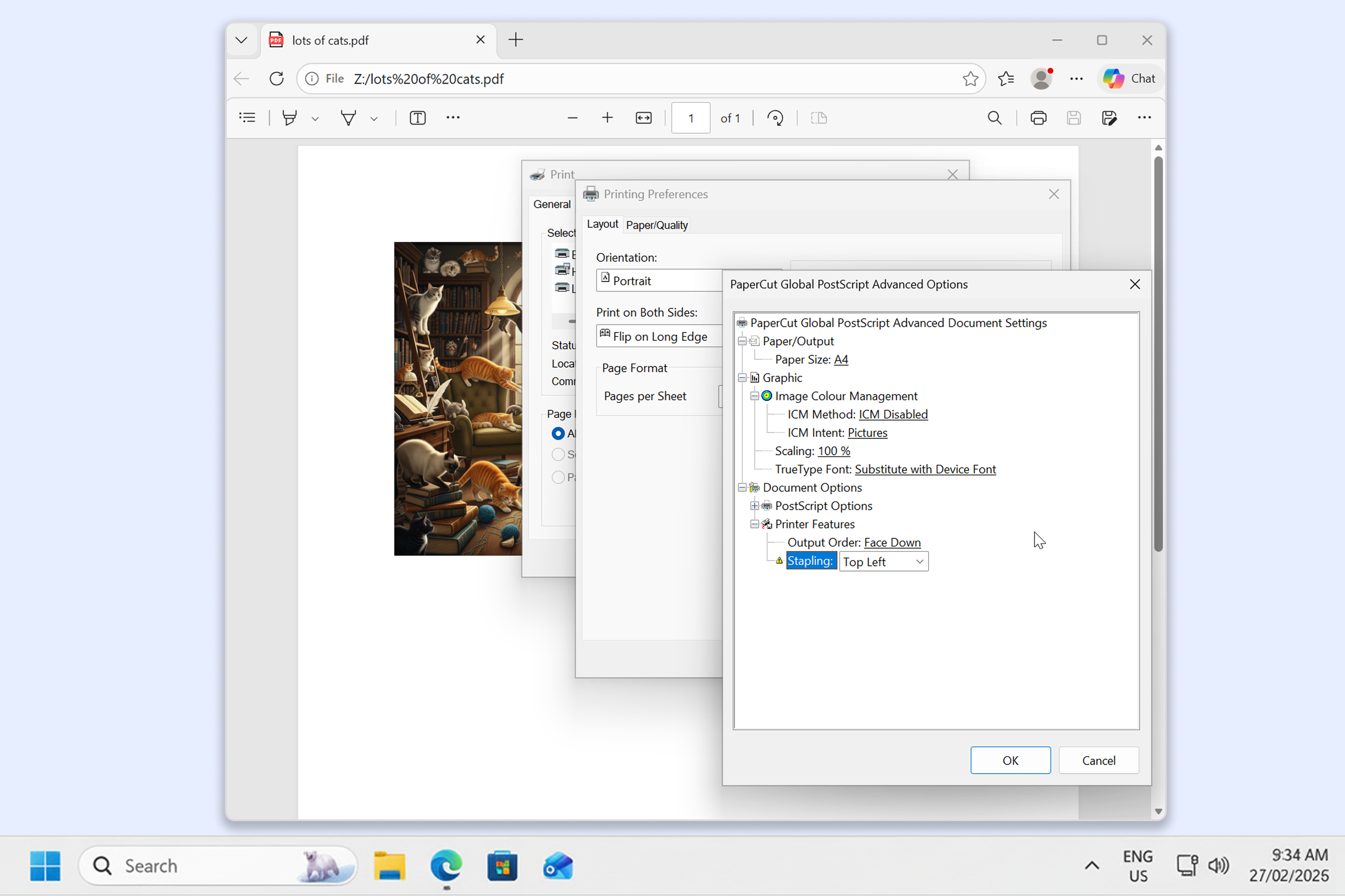
Task: Zoom in on the PDF page
Action: 607,117
